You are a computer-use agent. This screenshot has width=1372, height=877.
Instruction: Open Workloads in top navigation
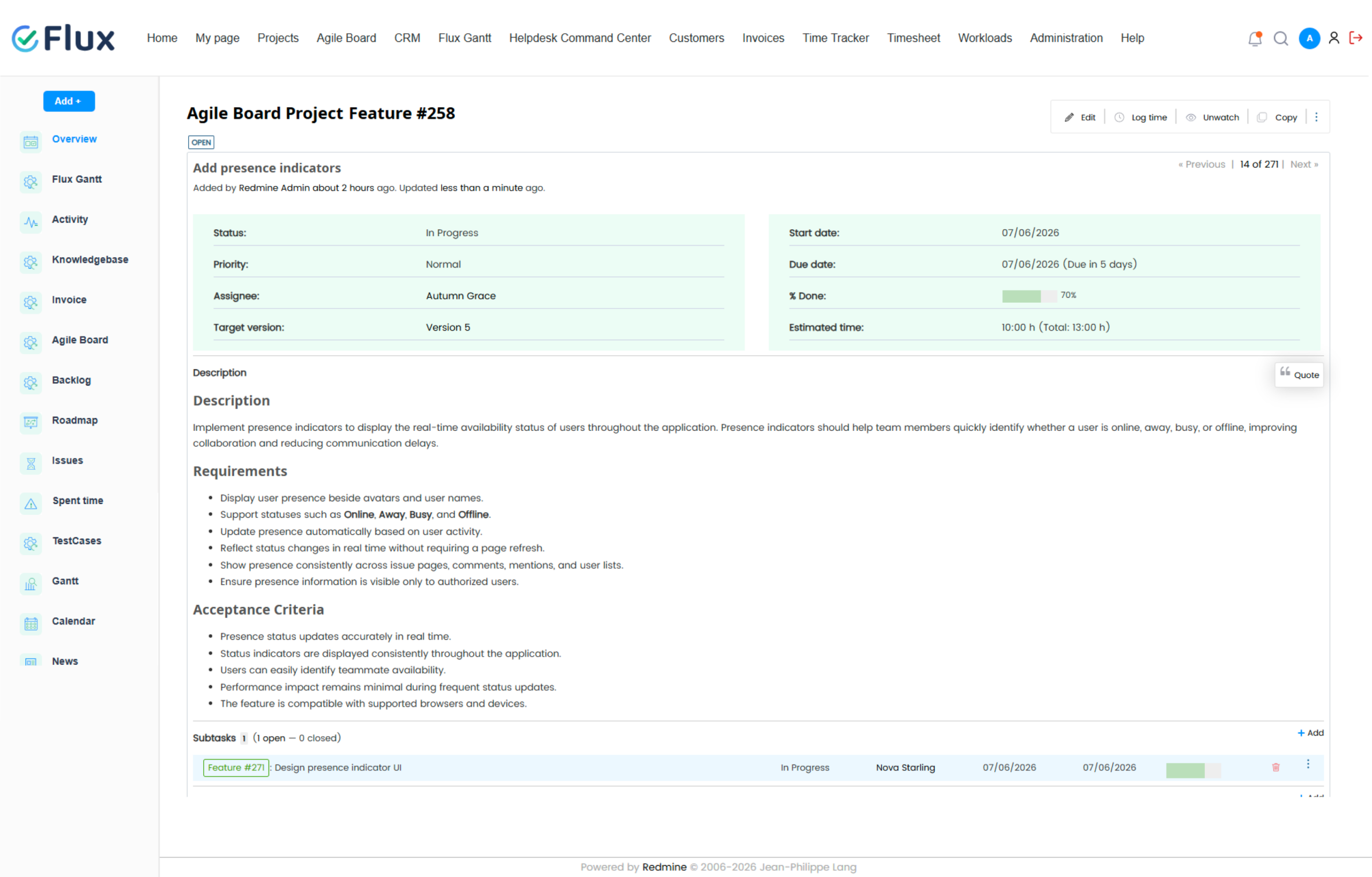985,38
